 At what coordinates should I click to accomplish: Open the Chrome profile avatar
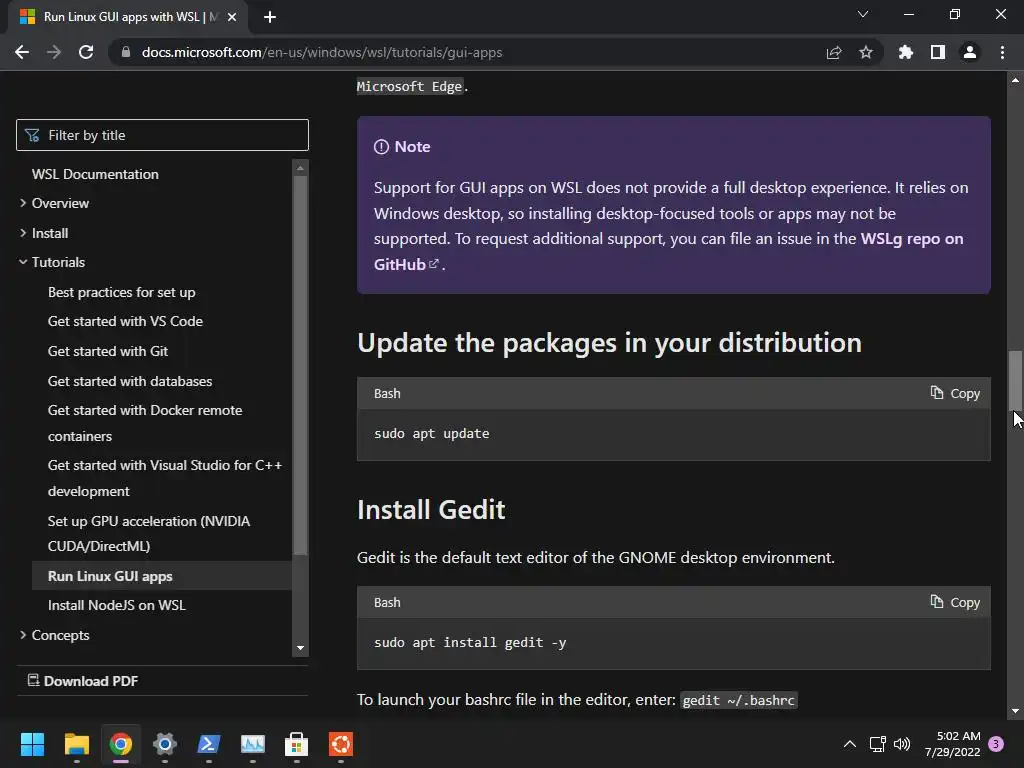[970, 52]
